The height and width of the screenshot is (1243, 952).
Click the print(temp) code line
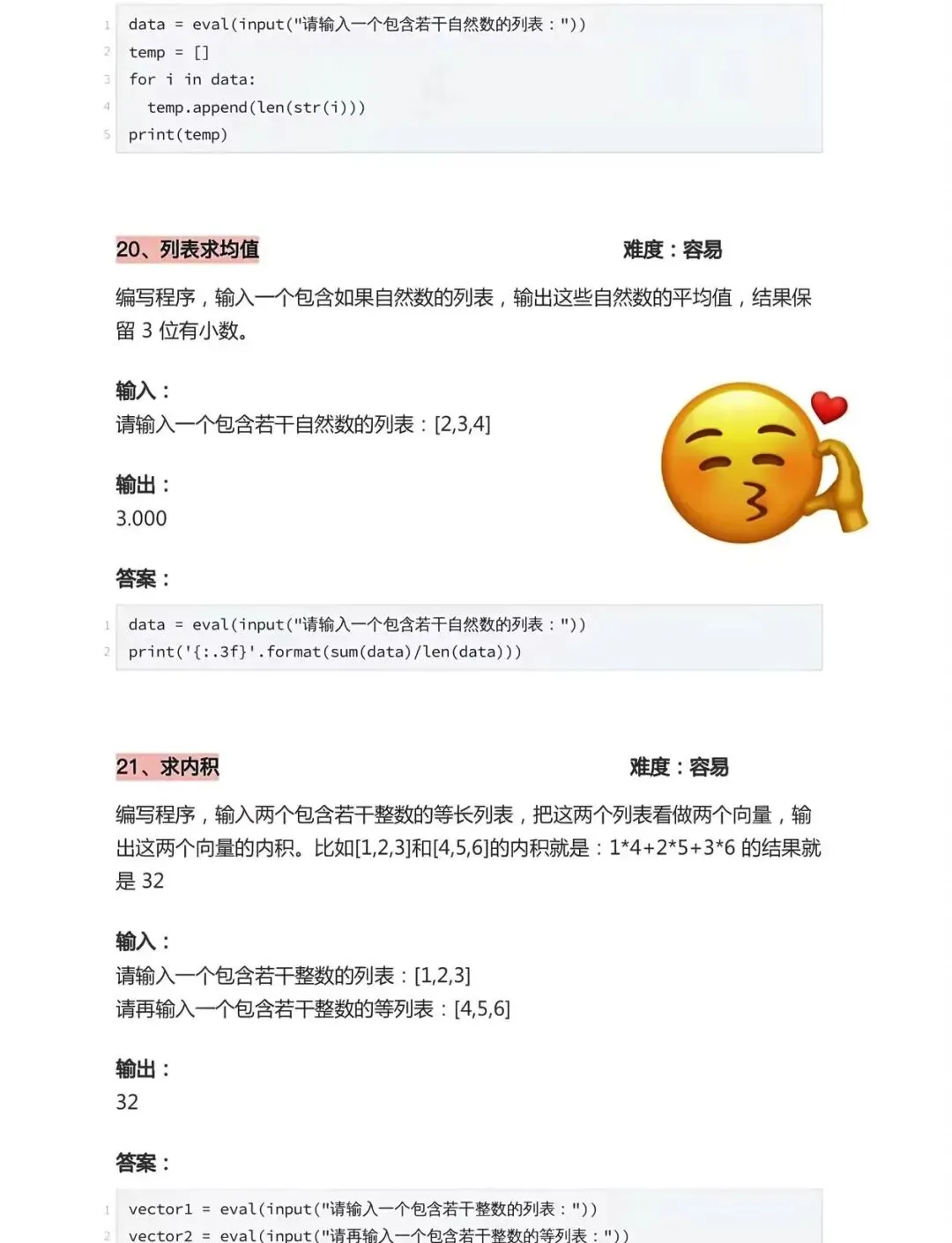pos(178,135)
